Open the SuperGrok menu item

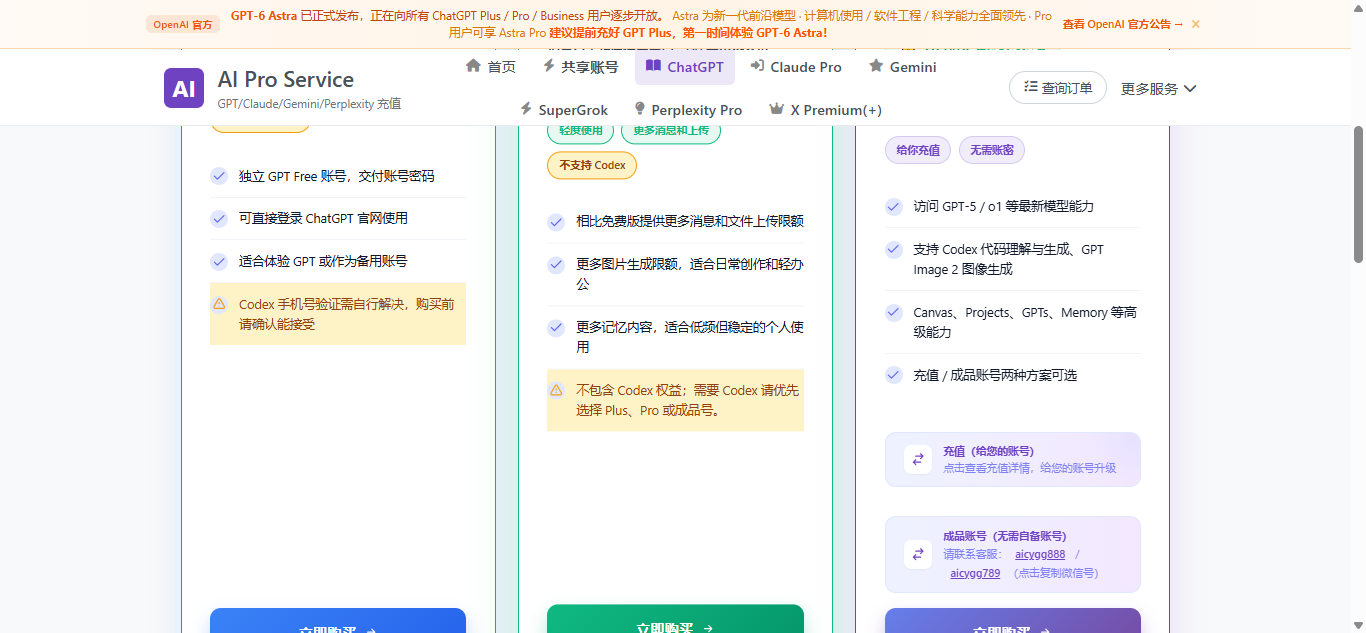(564, 109)
